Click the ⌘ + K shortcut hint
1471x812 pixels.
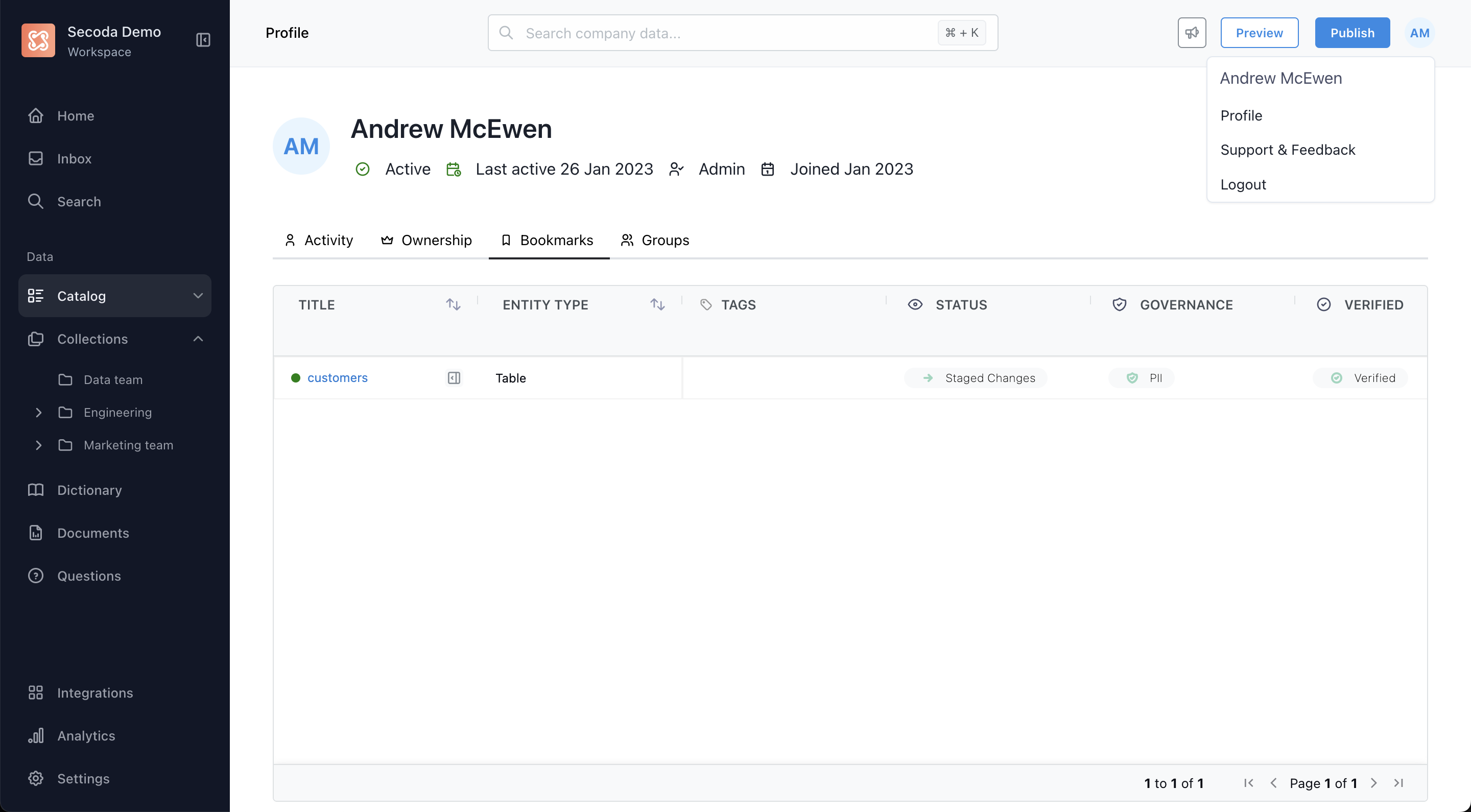click(962, 33)
